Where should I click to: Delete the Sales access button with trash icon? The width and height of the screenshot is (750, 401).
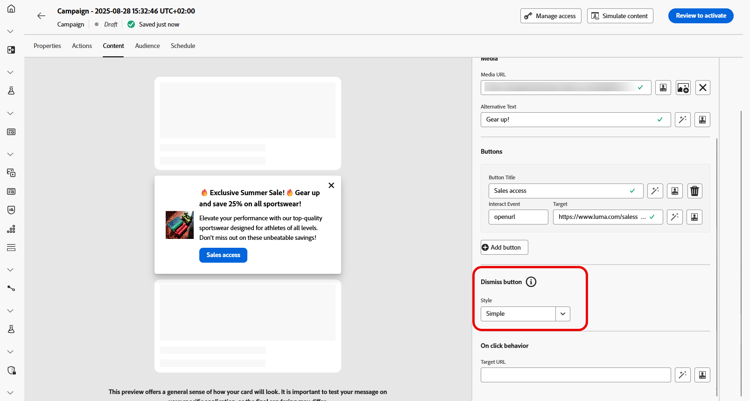tap(695, 191)
